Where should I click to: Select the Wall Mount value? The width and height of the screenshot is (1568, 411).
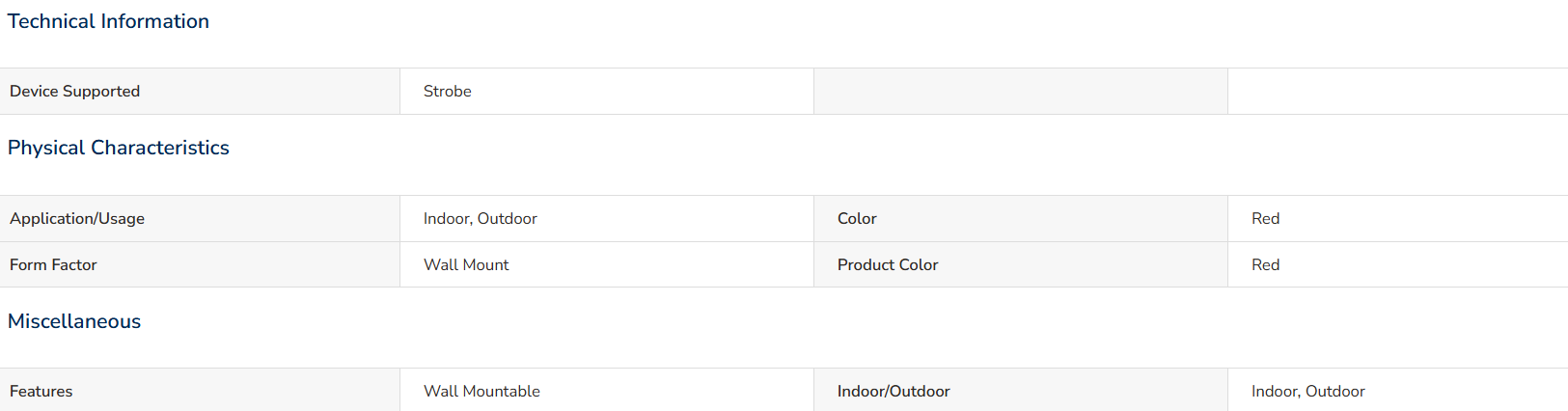click(466, 265)
